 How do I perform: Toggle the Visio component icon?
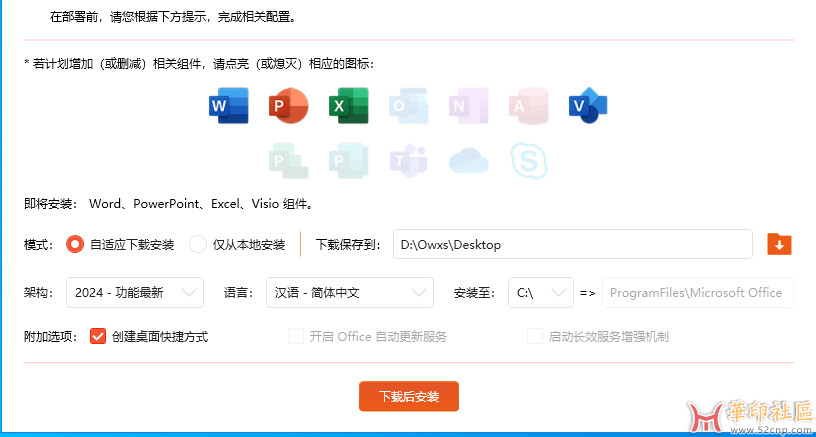[588, 106]
